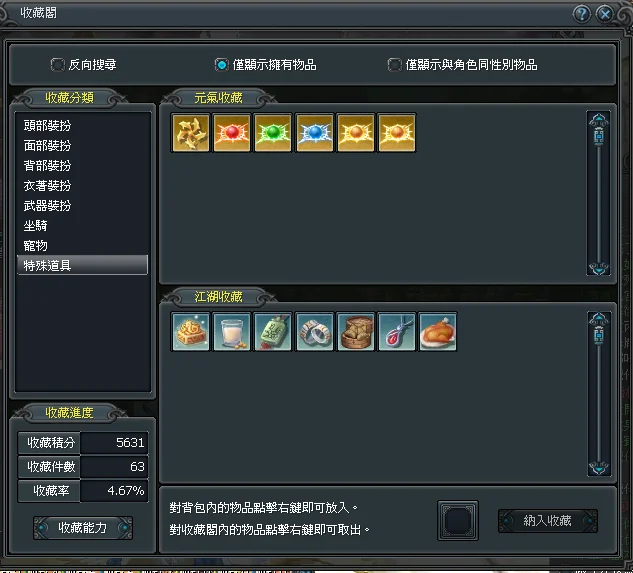Select the red gem necklace item

397,332
